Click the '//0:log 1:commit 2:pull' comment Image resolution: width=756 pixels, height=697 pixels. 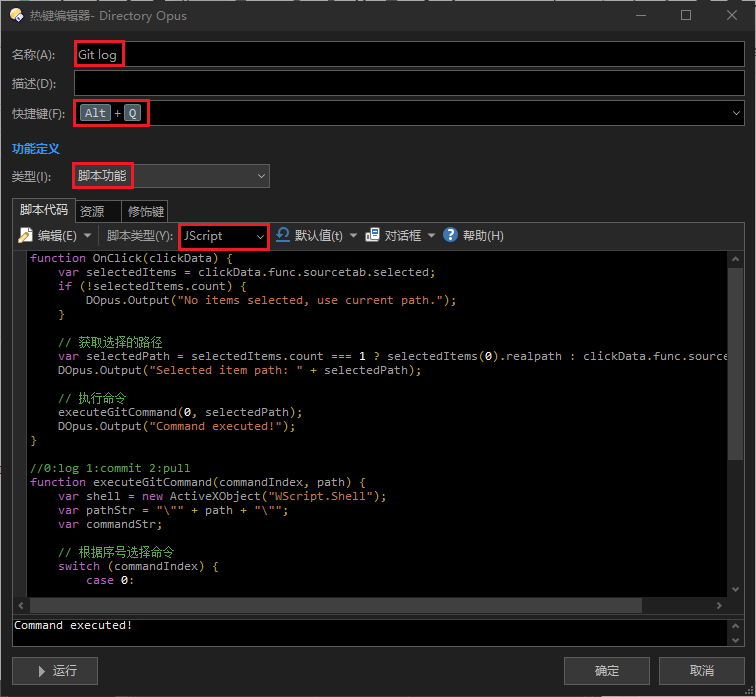point(110,468)
